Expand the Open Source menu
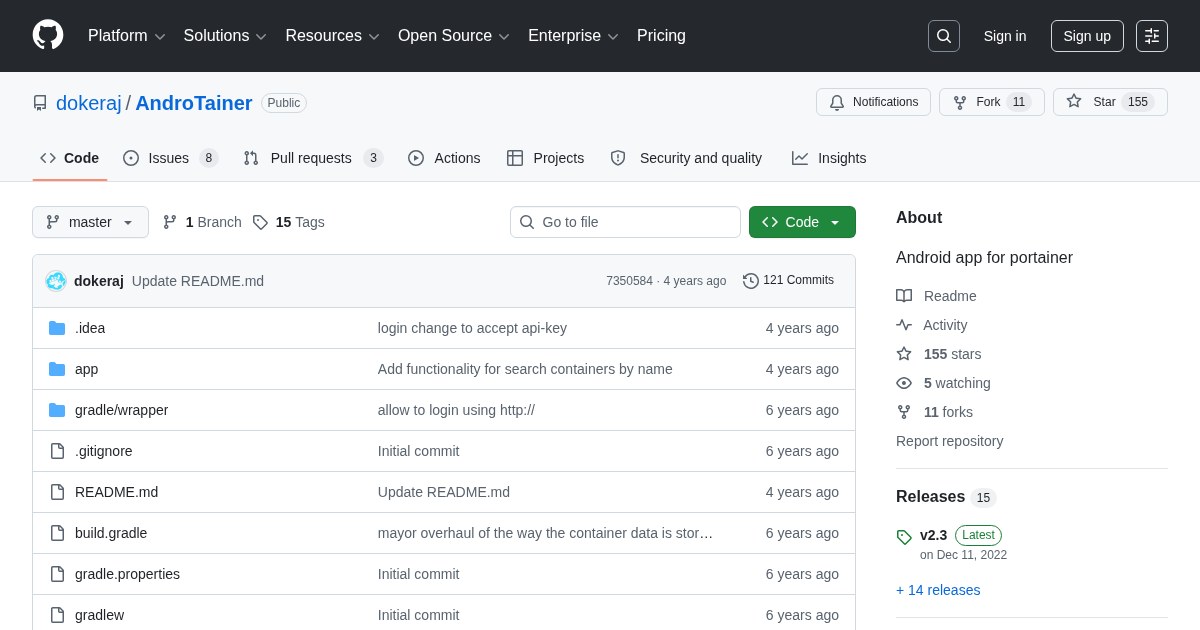This screenshot has width=1200, height=630. point(453,36)
